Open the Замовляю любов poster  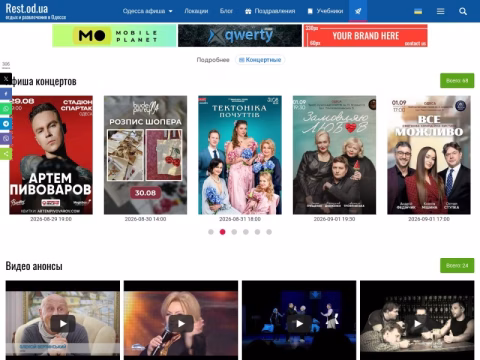pos(334,155)
